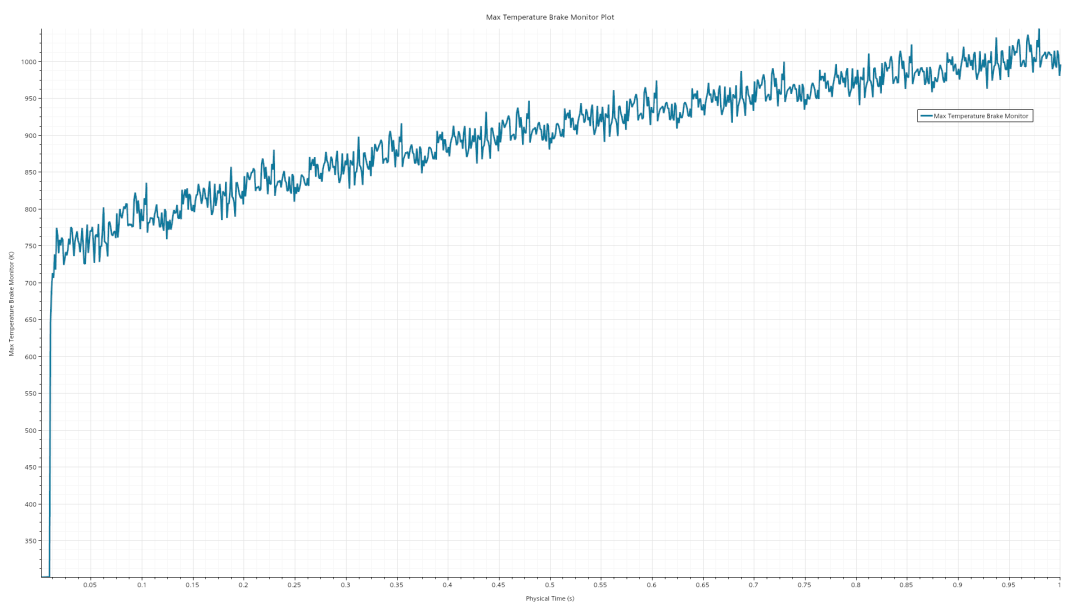Screen dimensions: 1080x608
Task: Click the x-axis tick label '0.9'
Action: coord(957,585)
